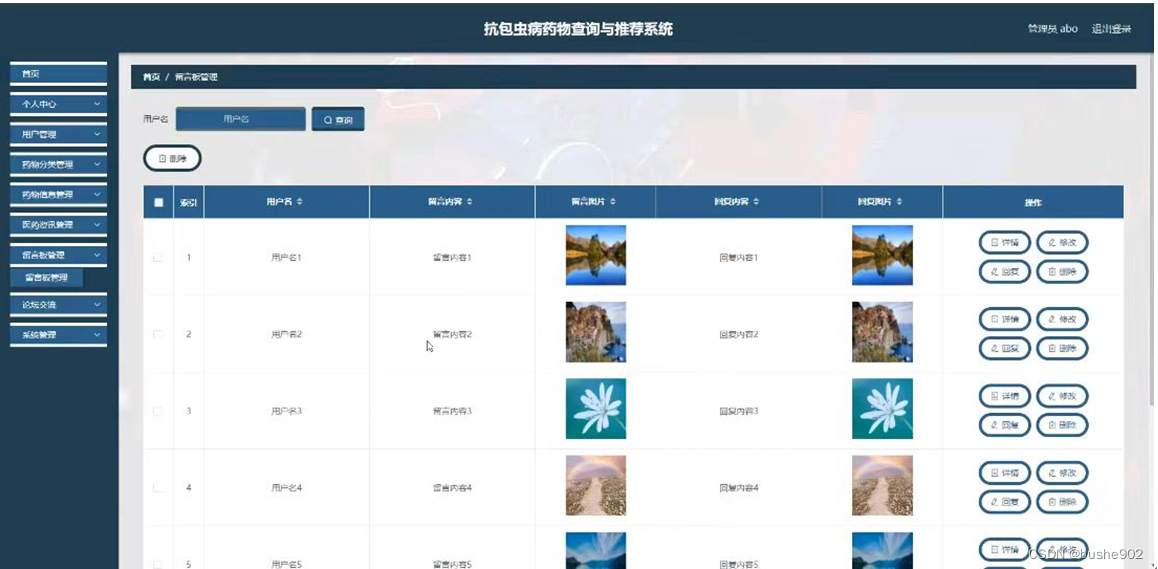Open 详情 for the 用户名1 row
Screen dimensions: 1158x569
pyautogui.click(x=1004, y=242)
